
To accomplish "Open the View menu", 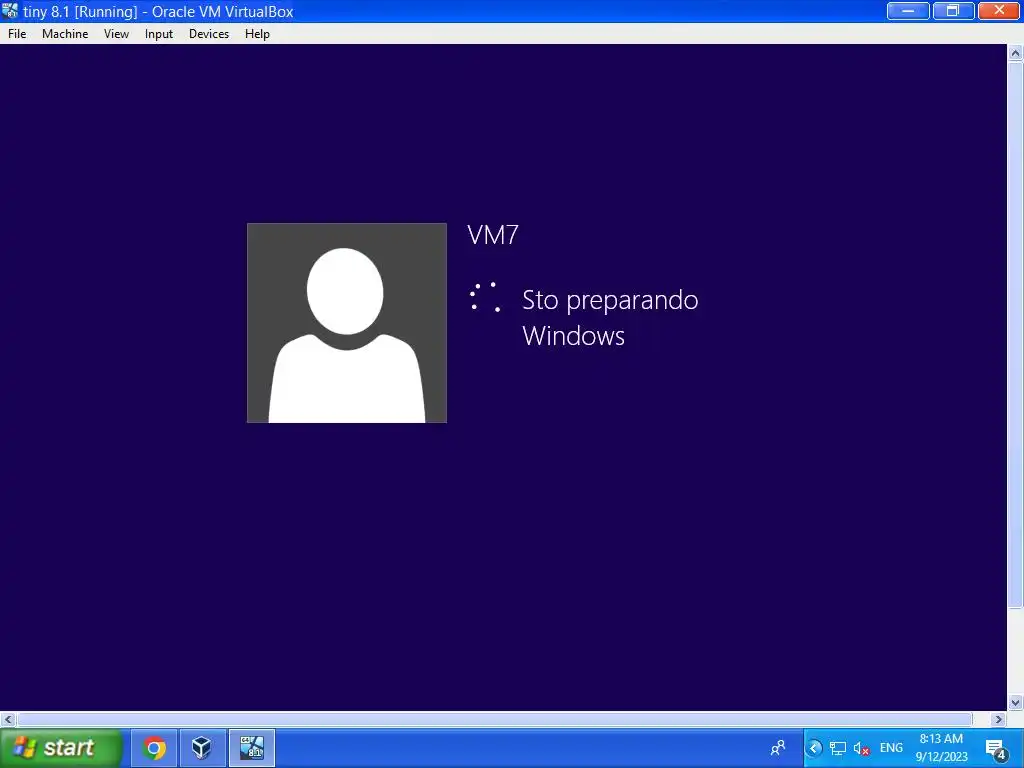I will 116,34.
